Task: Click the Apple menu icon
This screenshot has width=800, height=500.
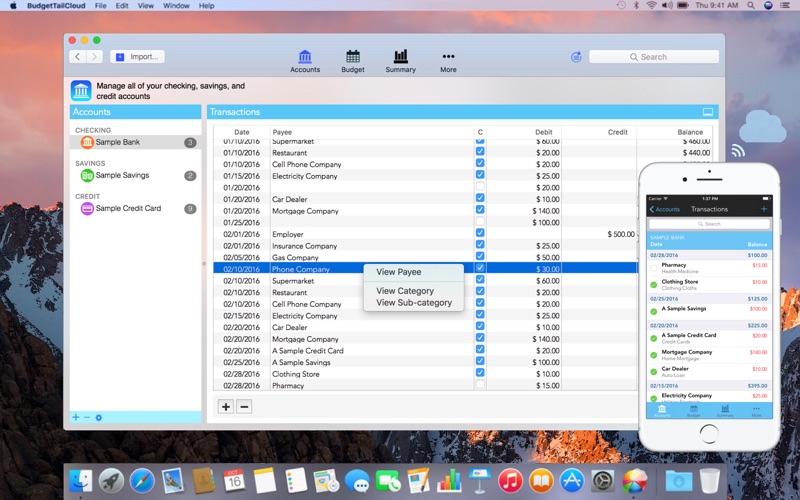Action: coord(13,6)
